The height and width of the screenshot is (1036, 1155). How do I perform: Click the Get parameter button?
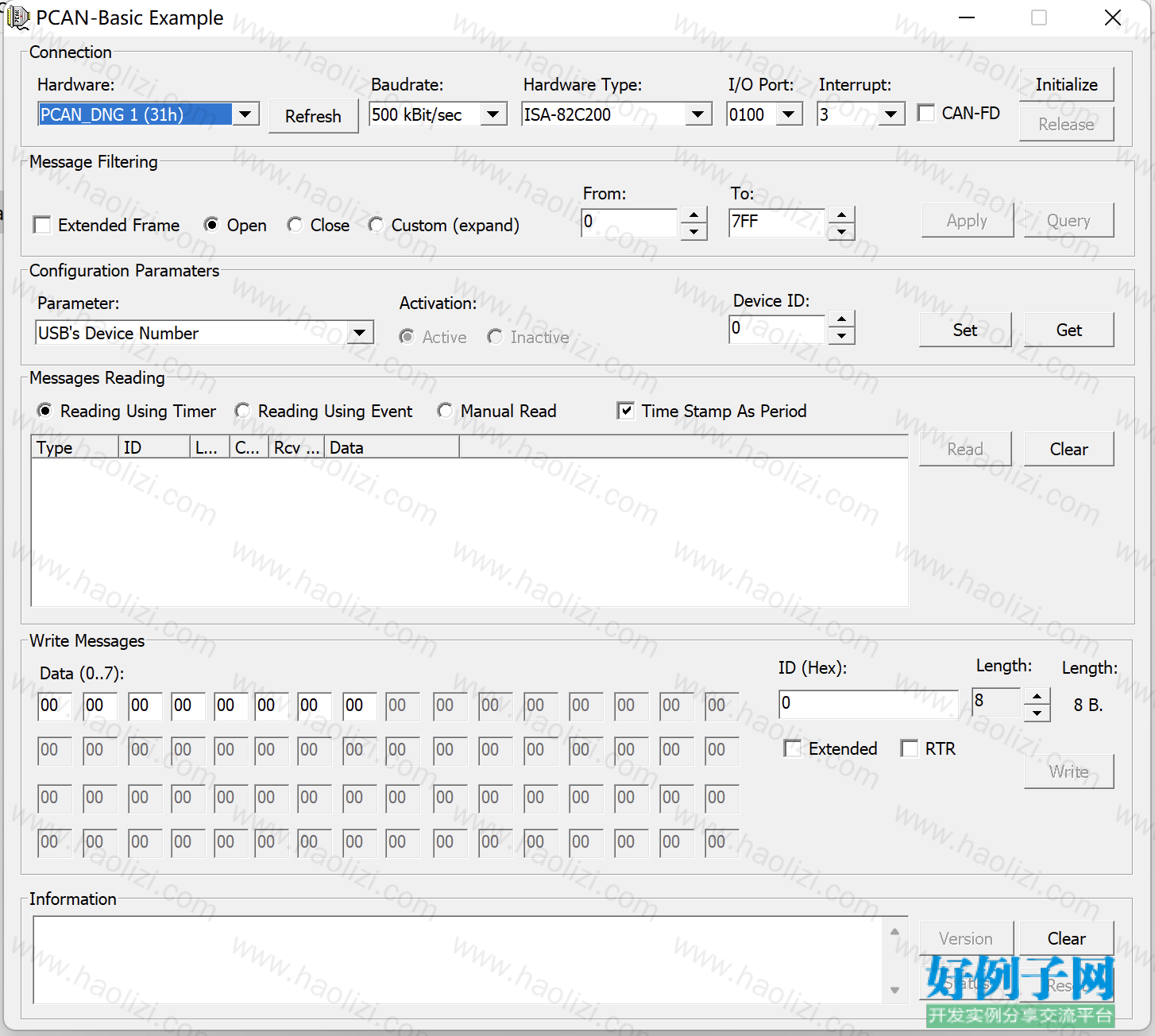tap(1069, 330)
